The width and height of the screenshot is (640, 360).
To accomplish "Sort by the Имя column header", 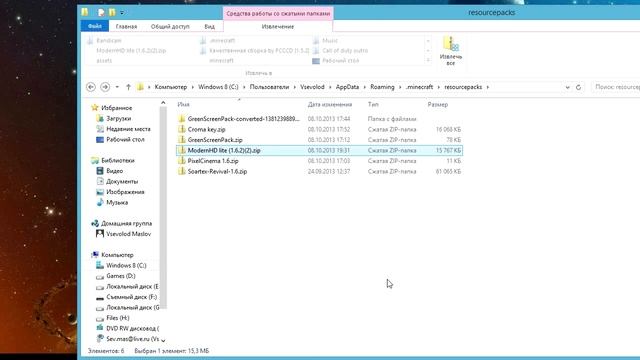I will (183, 104).
